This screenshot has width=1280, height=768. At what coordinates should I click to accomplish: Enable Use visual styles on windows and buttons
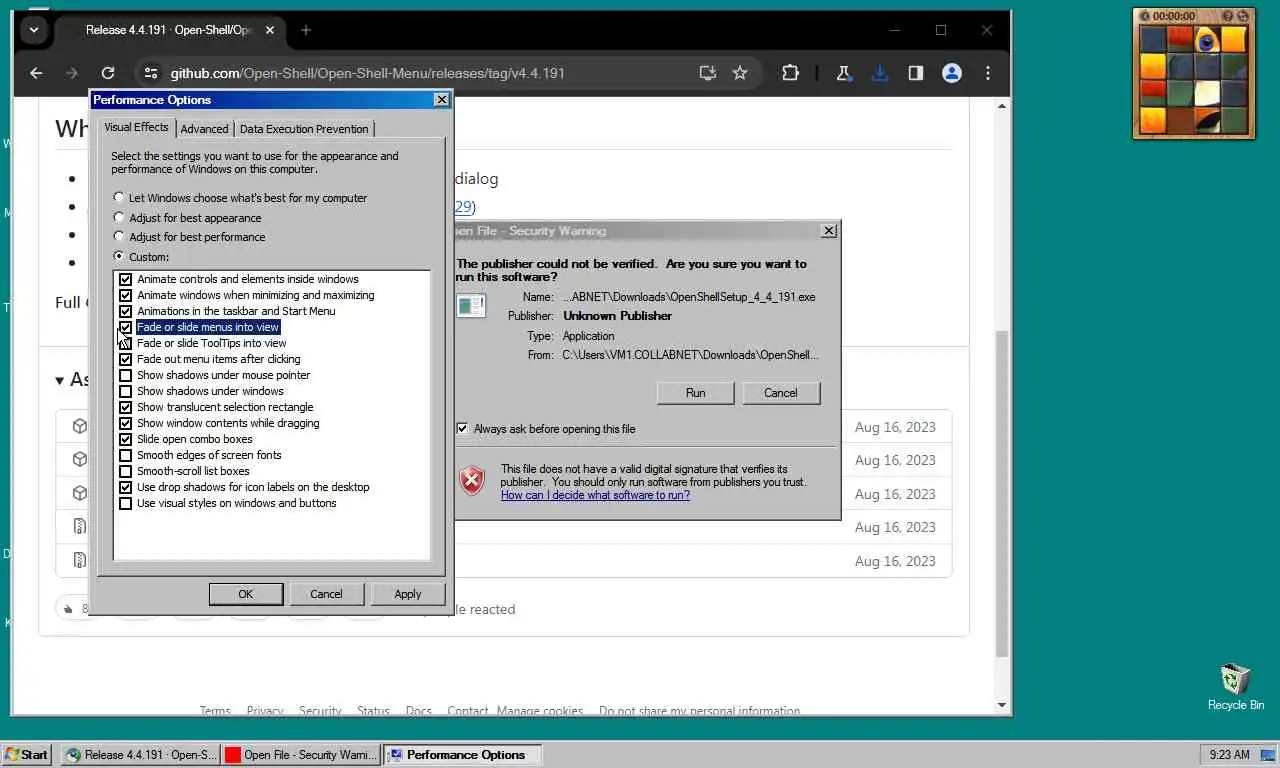pyautogui.click(x=126, y=503)
